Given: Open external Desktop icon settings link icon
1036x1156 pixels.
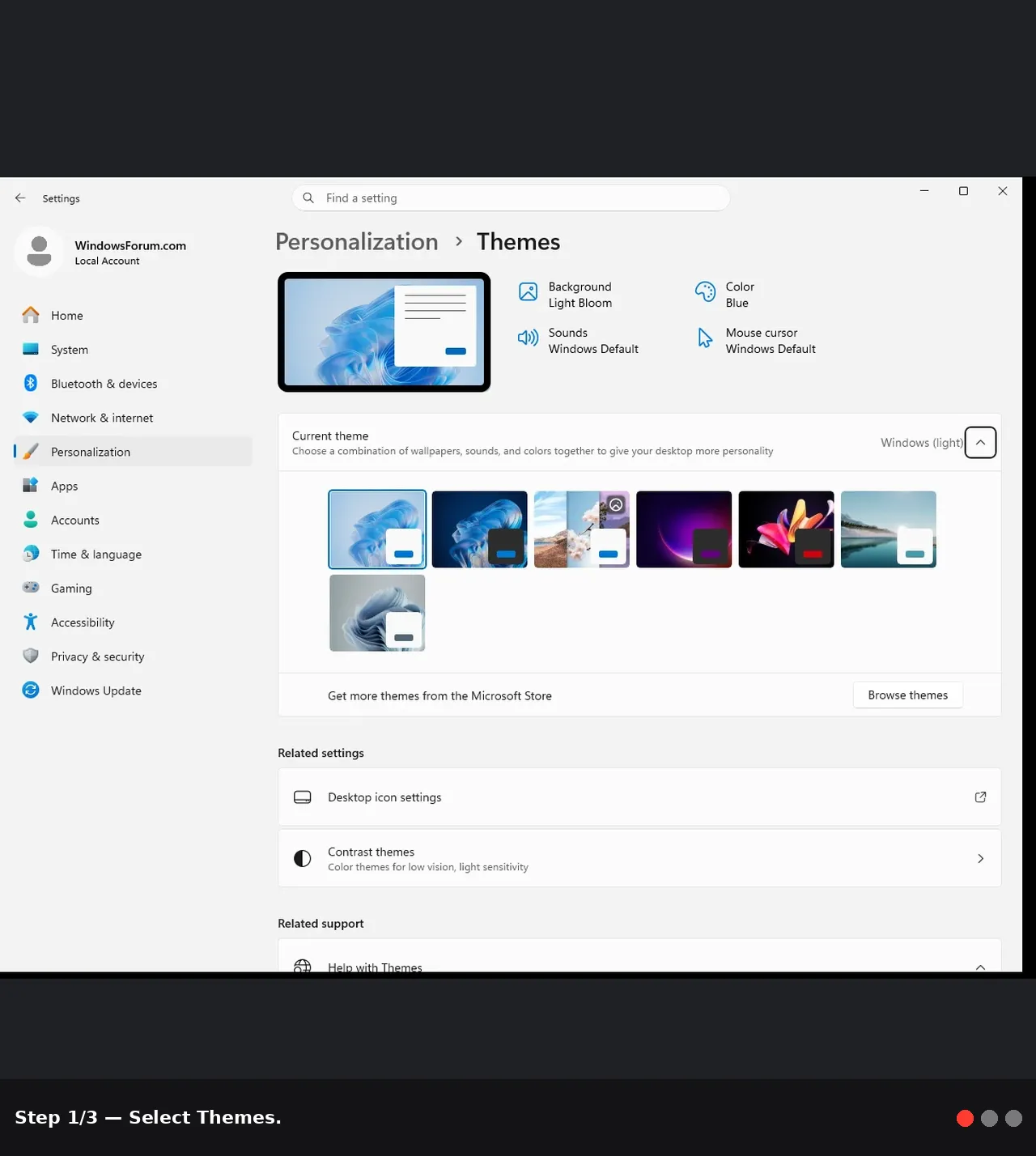Looking at the screenshot, I should coord(980,797).
